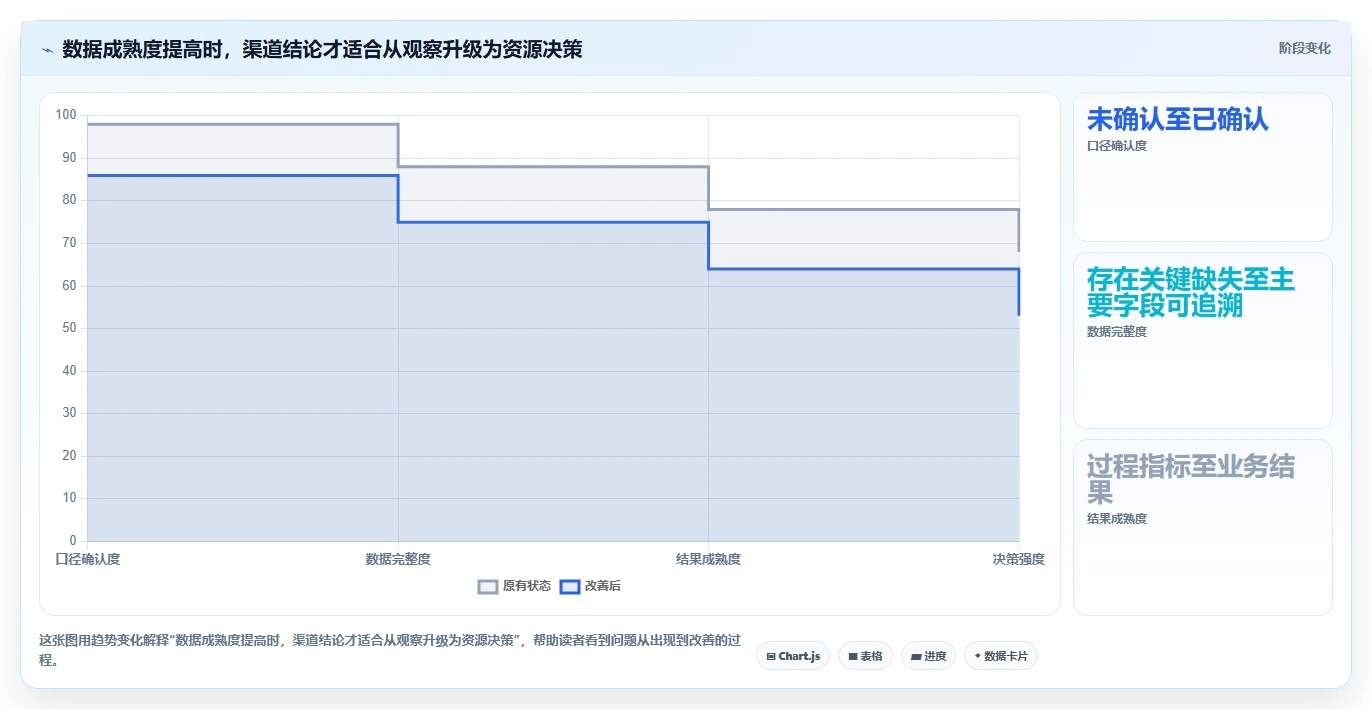This screenshot has width=1372, height=709.
Task: Select the 过程指标至业务结果 card heading
Action: 1190,479
